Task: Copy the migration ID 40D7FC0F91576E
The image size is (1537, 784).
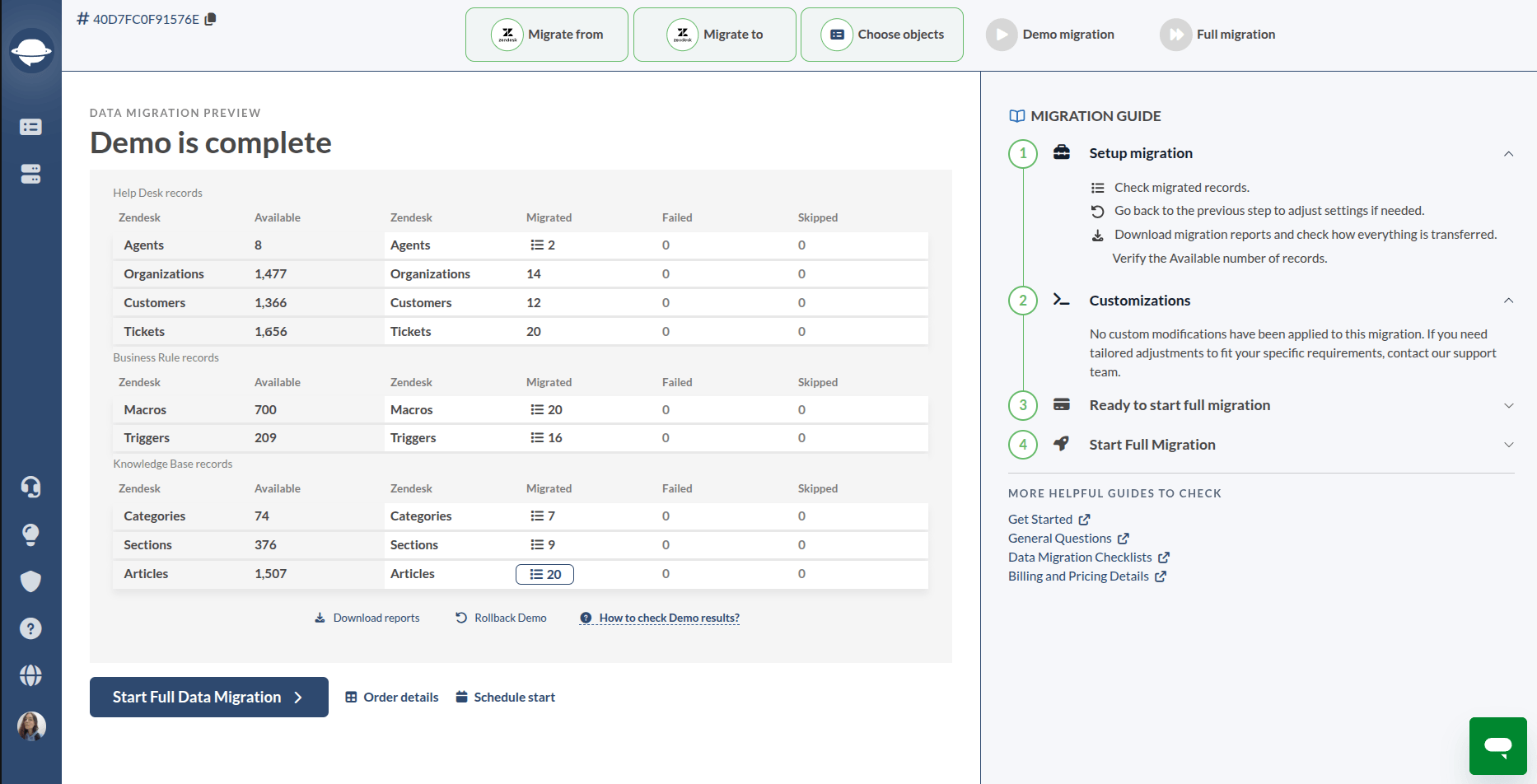Action: 211,19
